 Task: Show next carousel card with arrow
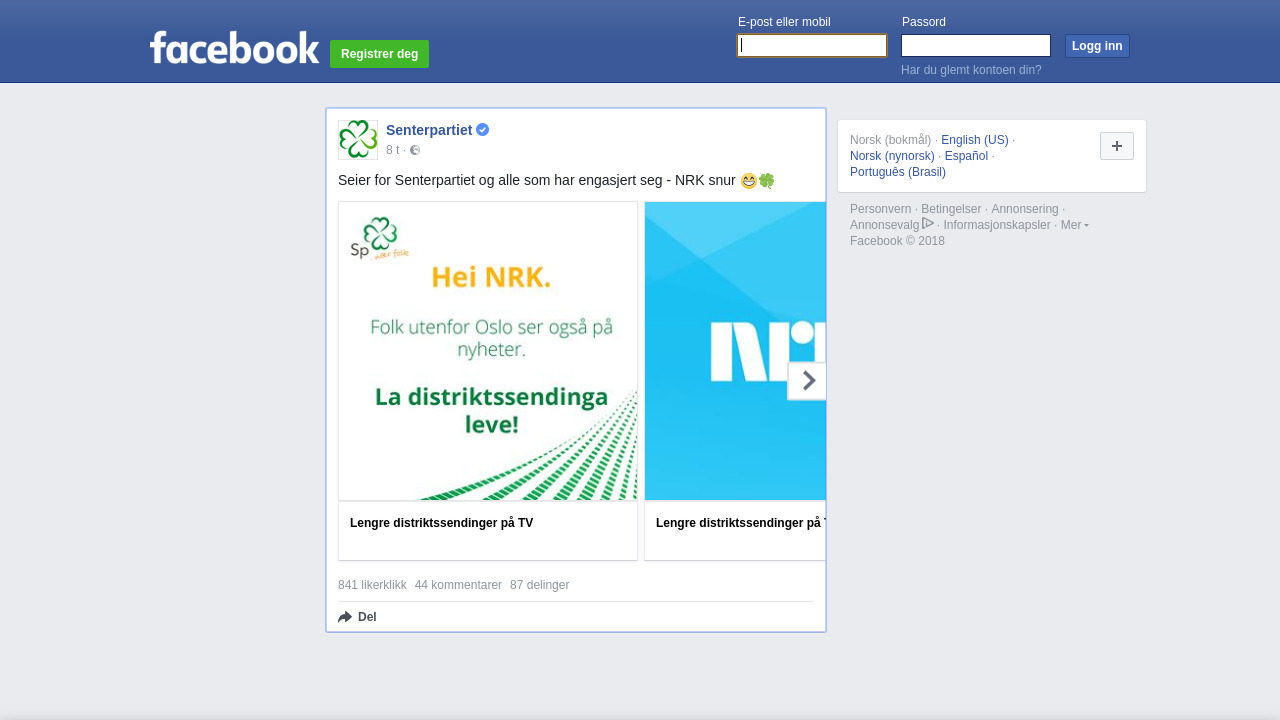point(808,381)
